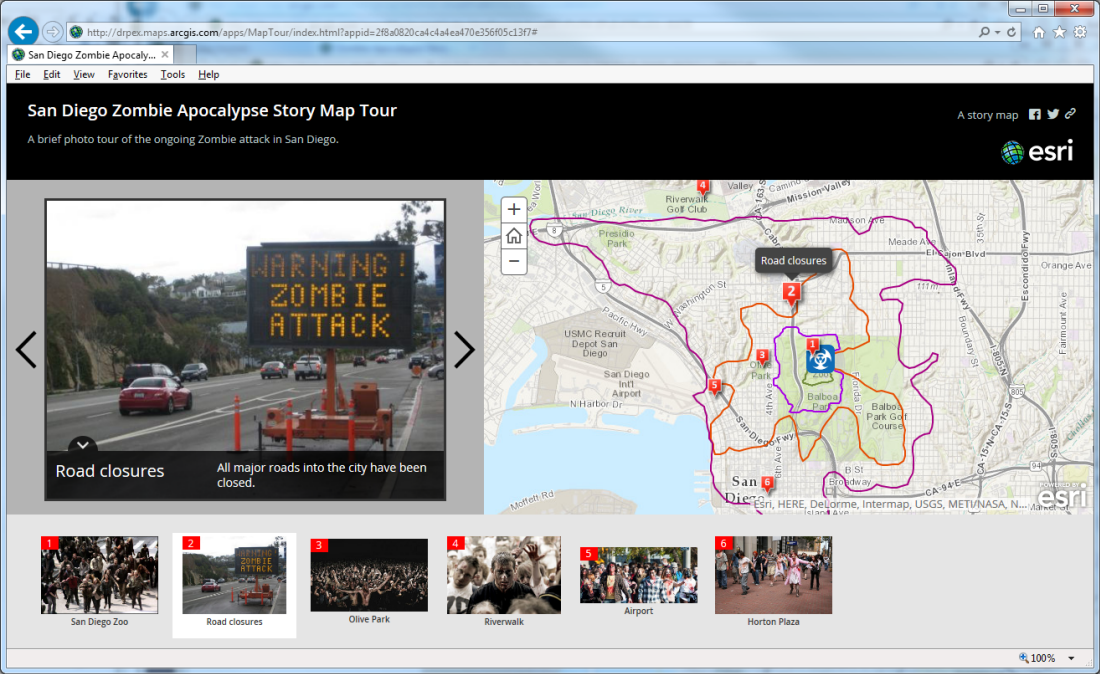Open the browser Tools gear icon
Screen dimensions: 1100x674
(x=1080, y=32)
